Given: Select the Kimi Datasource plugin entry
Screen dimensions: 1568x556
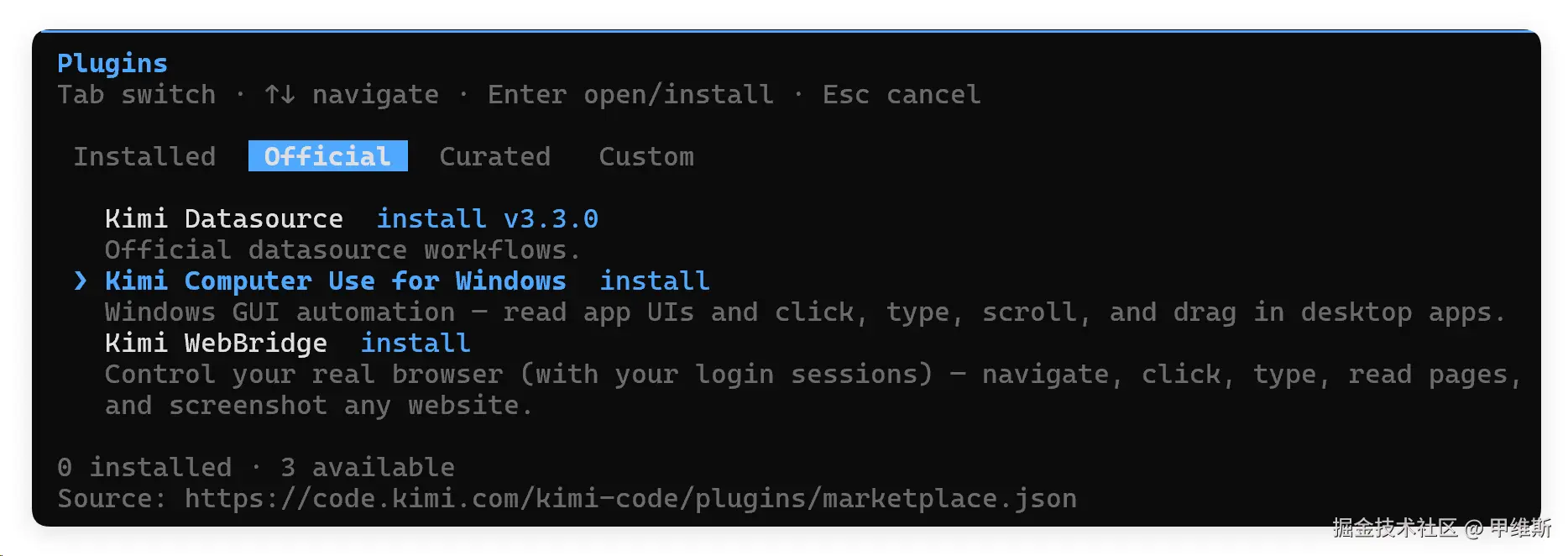Looking at the screenshot, I should (x=224, y=218).
